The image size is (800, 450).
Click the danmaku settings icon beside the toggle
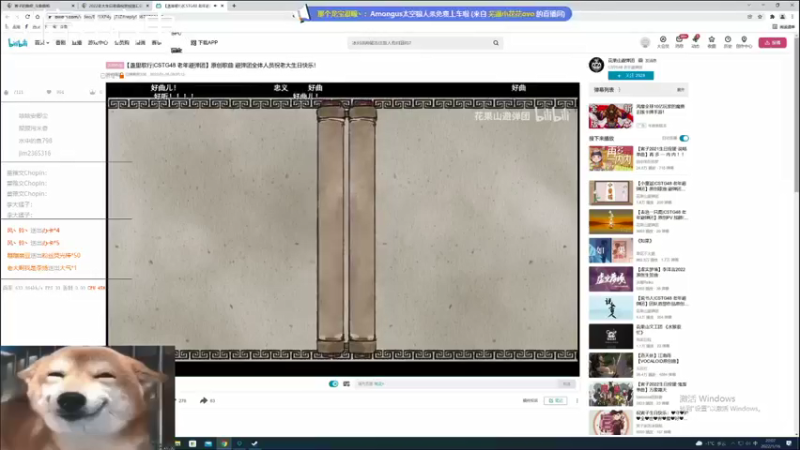coord(346,384)
